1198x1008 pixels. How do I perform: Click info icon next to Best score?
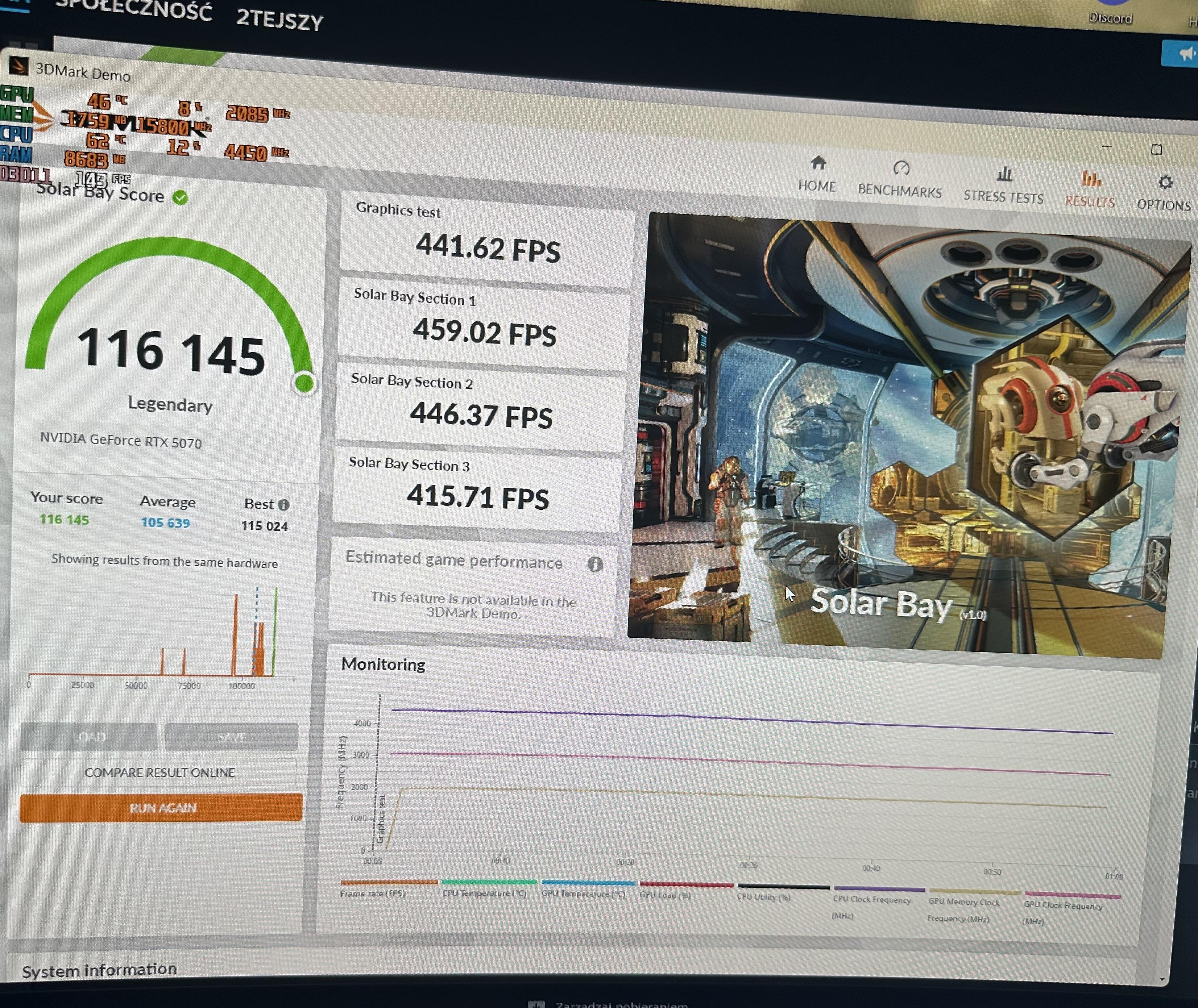283,505
